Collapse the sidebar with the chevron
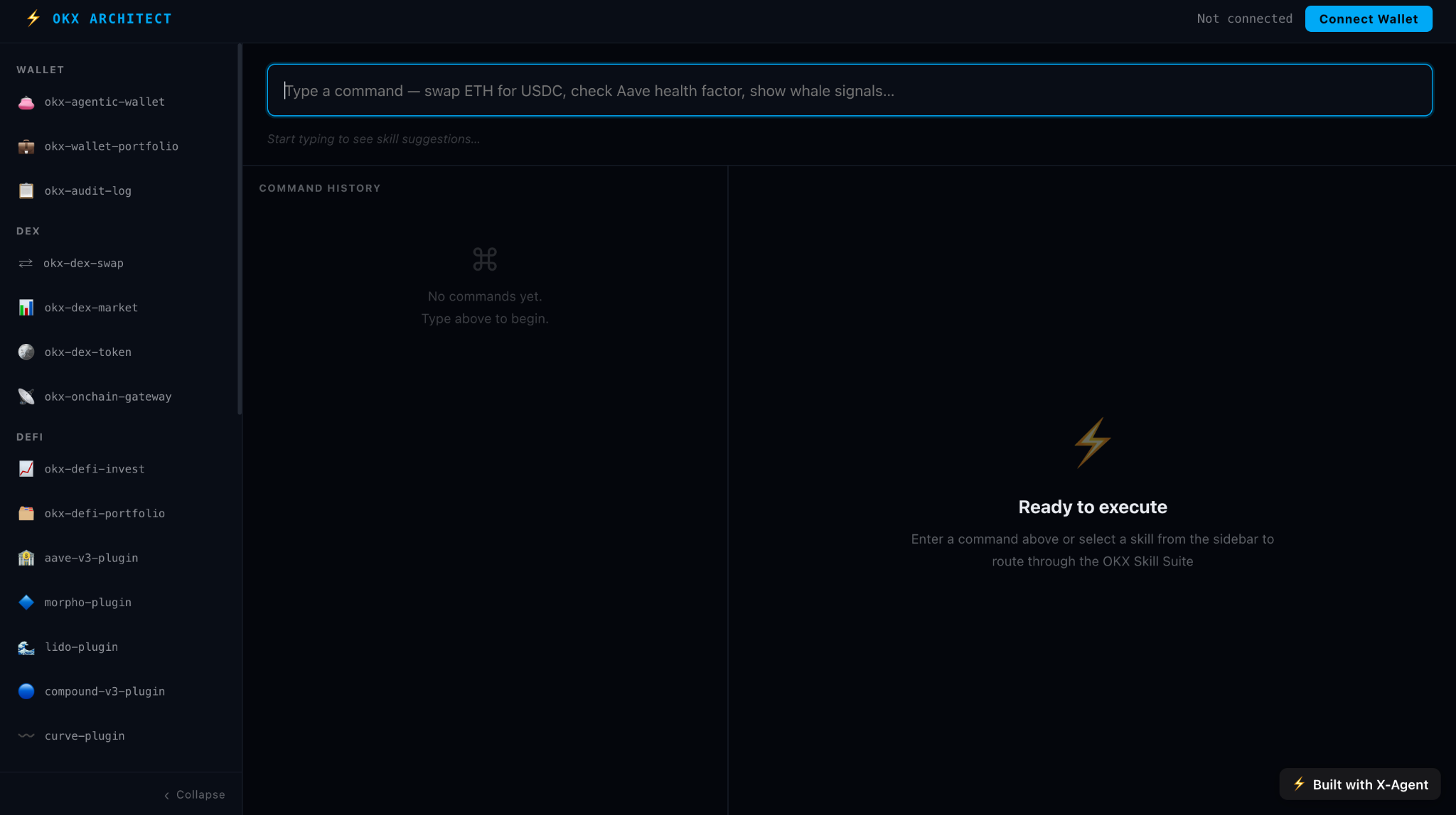 tap(194, 795)
